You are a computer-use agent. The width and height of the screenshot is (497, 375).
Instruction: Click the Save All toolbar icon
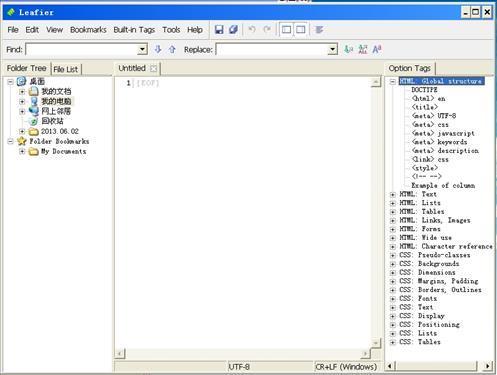(233, 30)
